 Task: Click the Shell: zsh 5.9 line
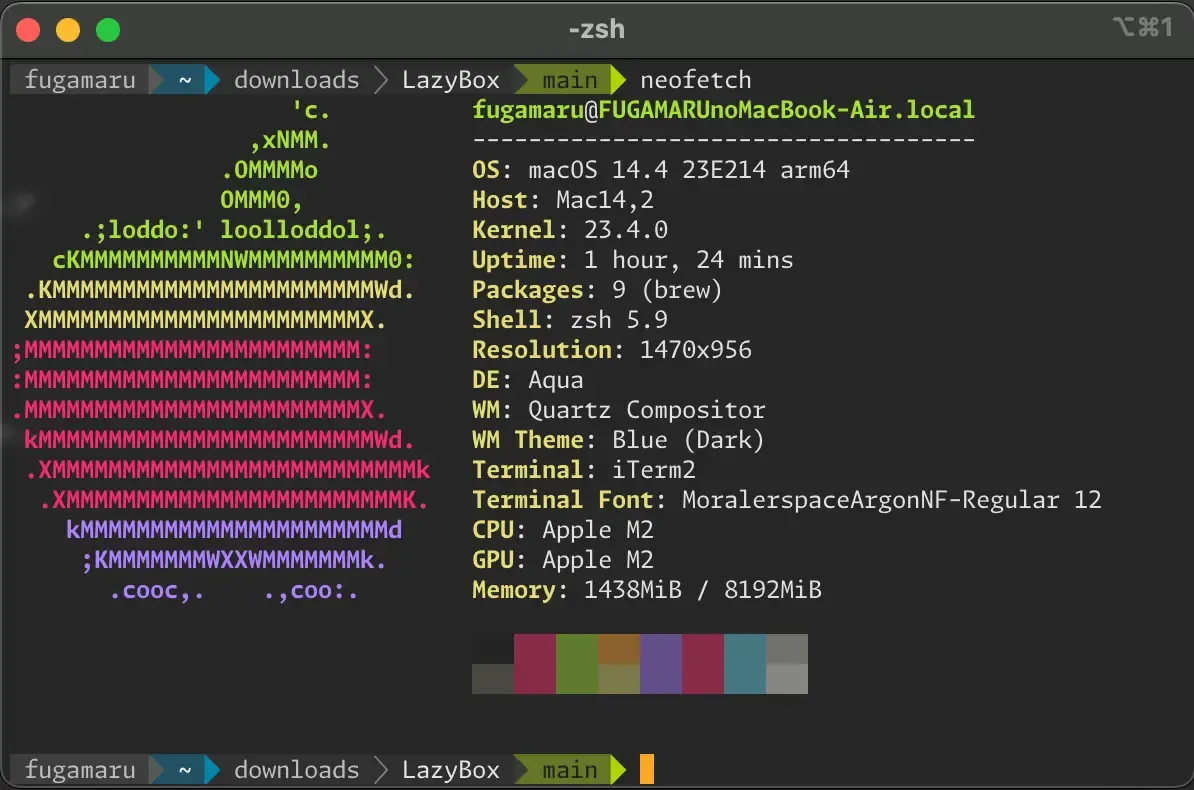pos(570,320)
